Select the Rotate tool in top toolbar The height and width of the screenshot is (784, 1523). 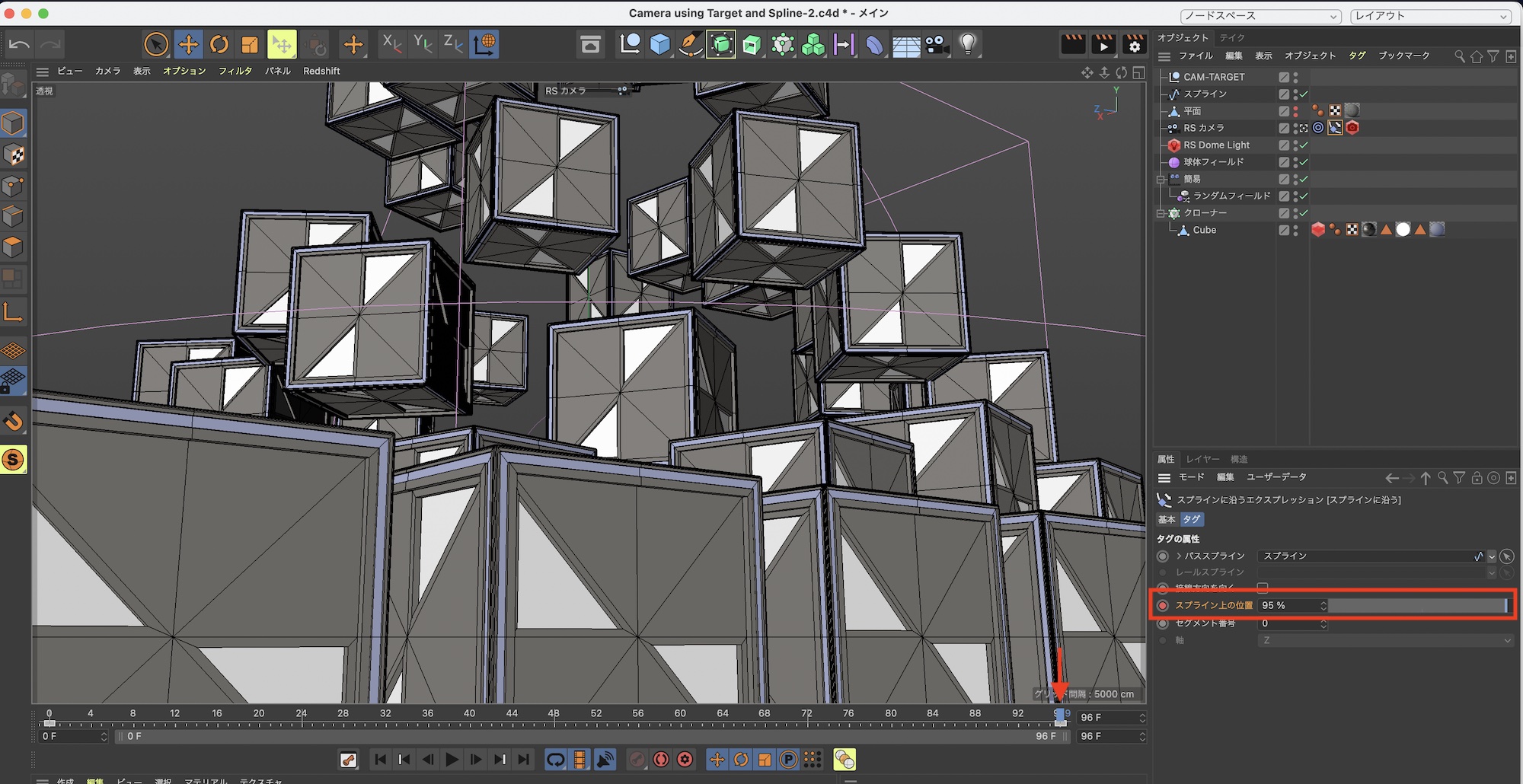(219, 45)
